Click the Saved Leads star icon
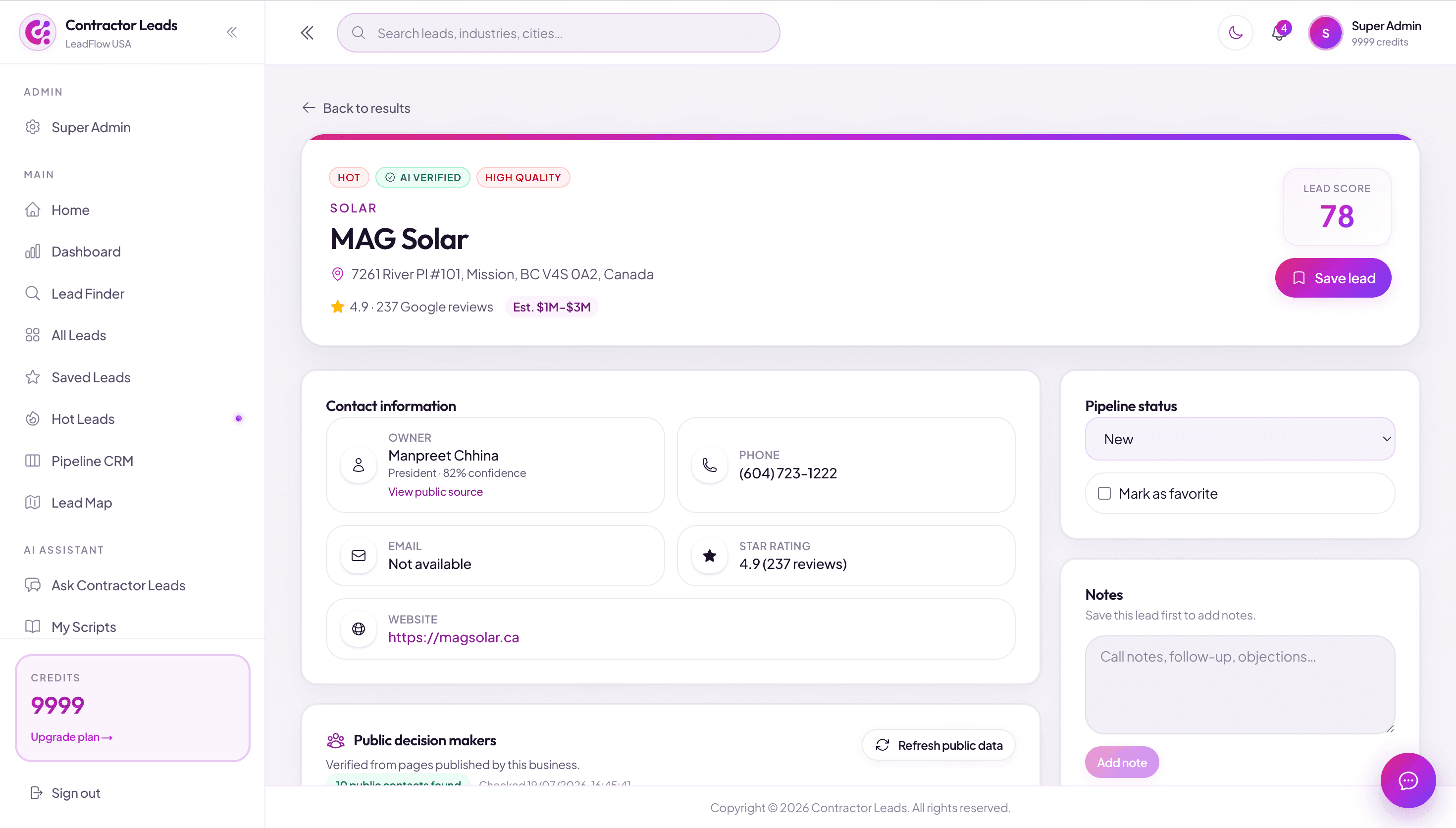 point(33,377)
